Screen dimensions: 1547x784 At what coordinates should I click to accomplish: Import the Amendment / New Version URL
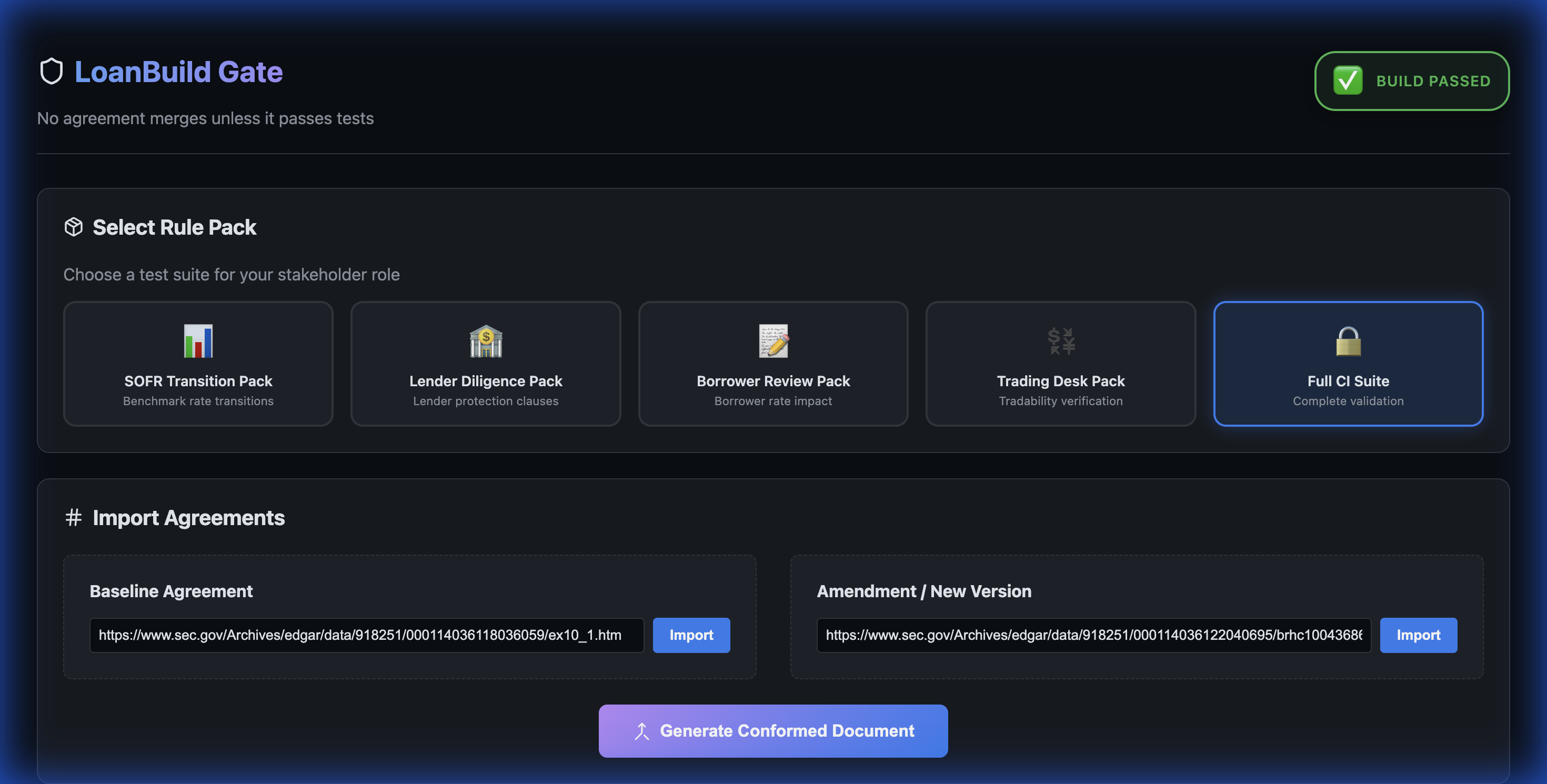coord(1418,635)
